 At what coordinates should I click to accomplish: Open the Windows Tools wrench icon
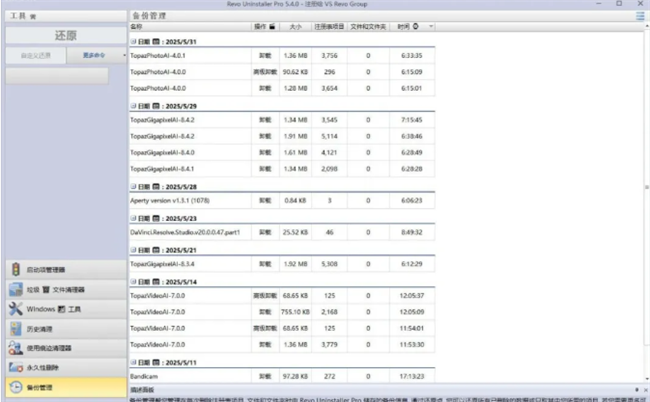click(x=16, y=309)
